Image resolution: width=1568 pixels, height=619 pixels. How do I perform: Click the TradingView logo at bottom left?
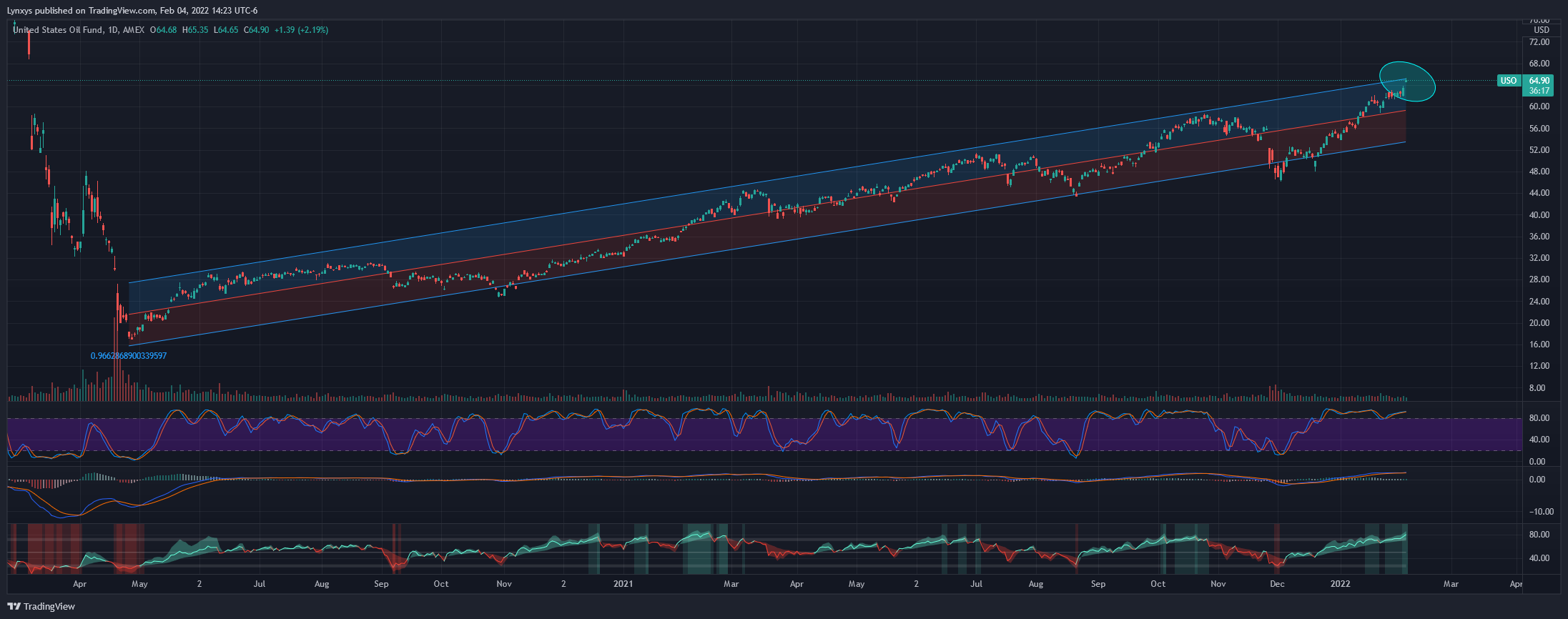pos(41,606)
